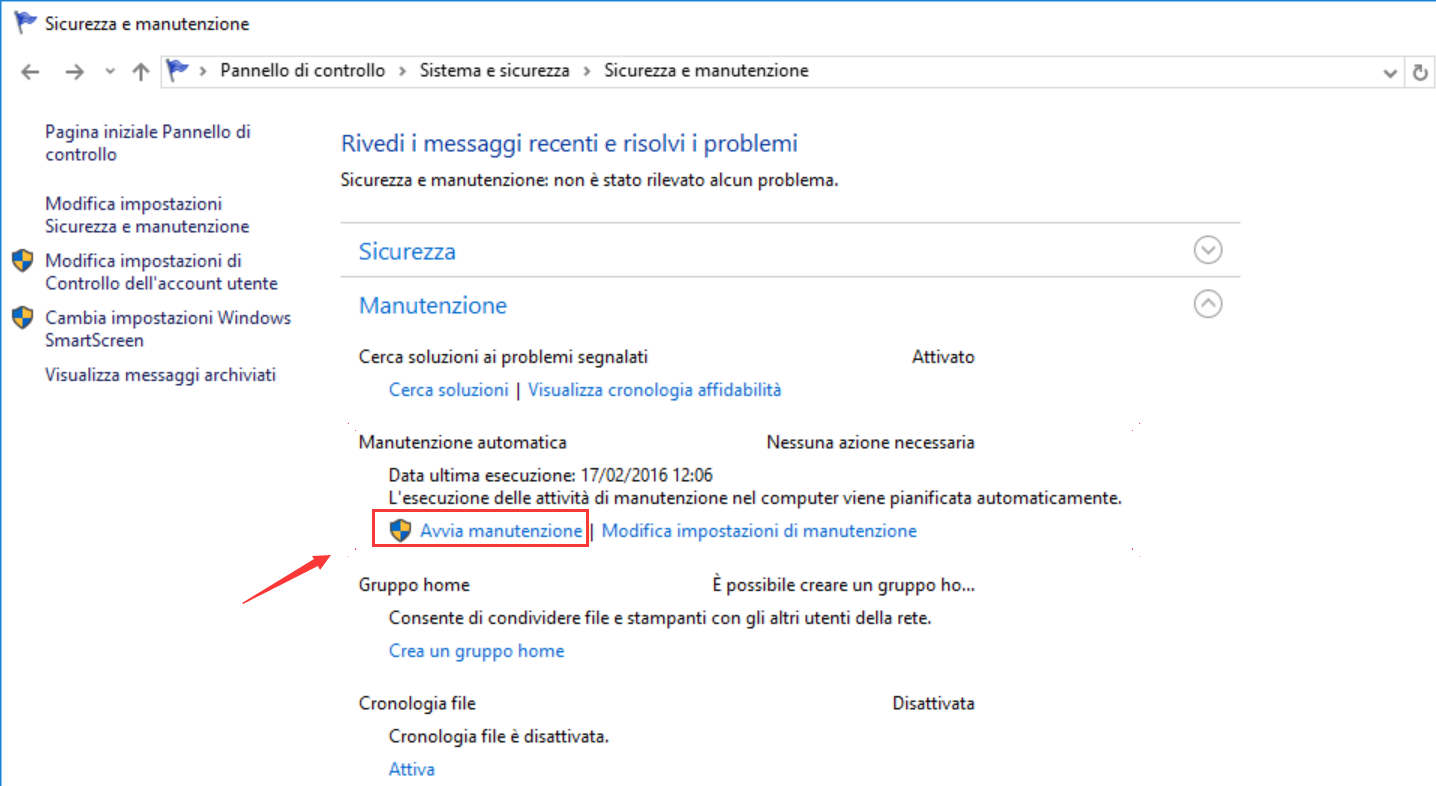Click shield icon beside Controllo dell'account utente
The height and width of the screenshot is (786, 1436).
pos(23,261)
